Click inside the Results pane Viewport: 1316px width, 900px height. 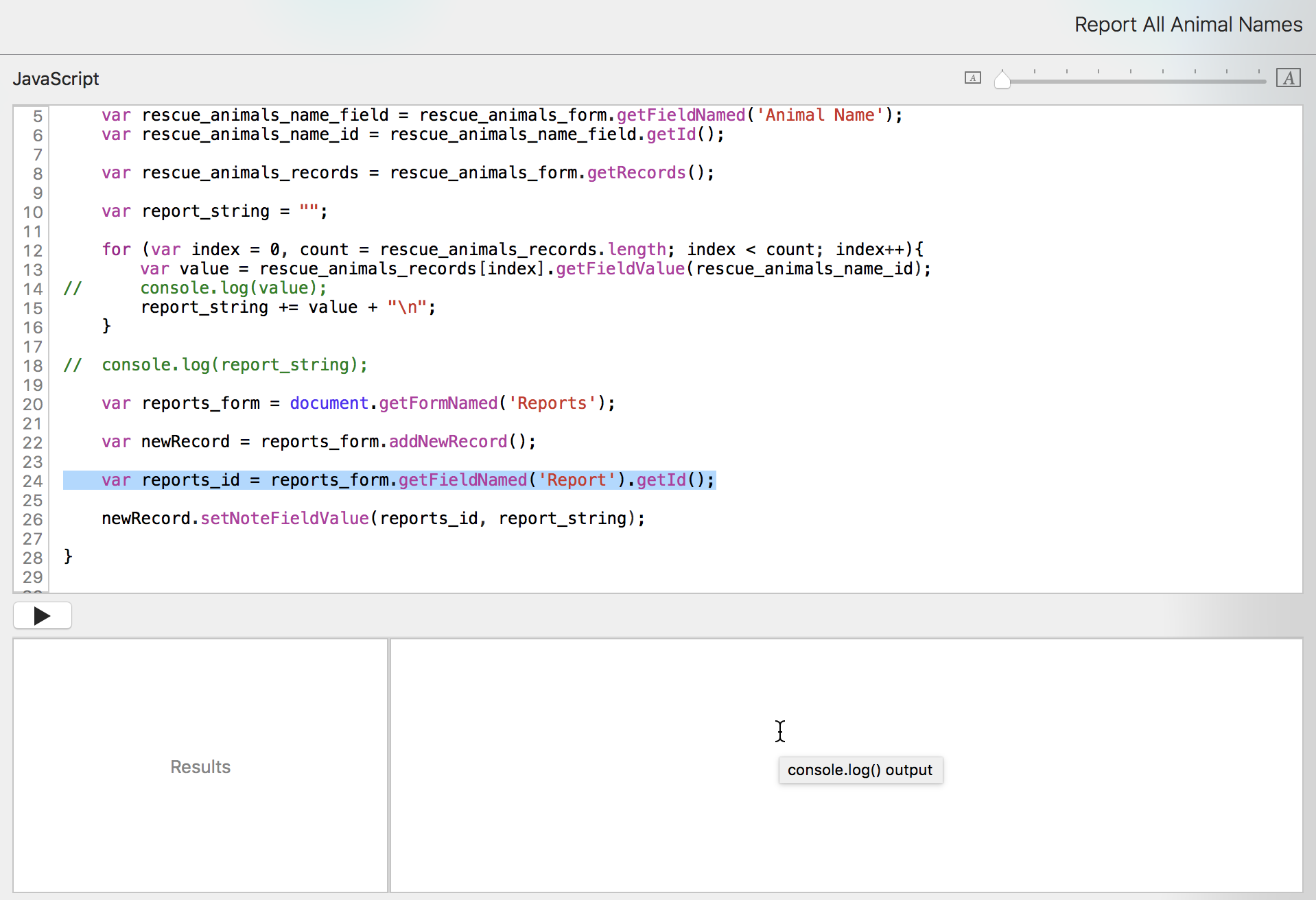[200, 766]
